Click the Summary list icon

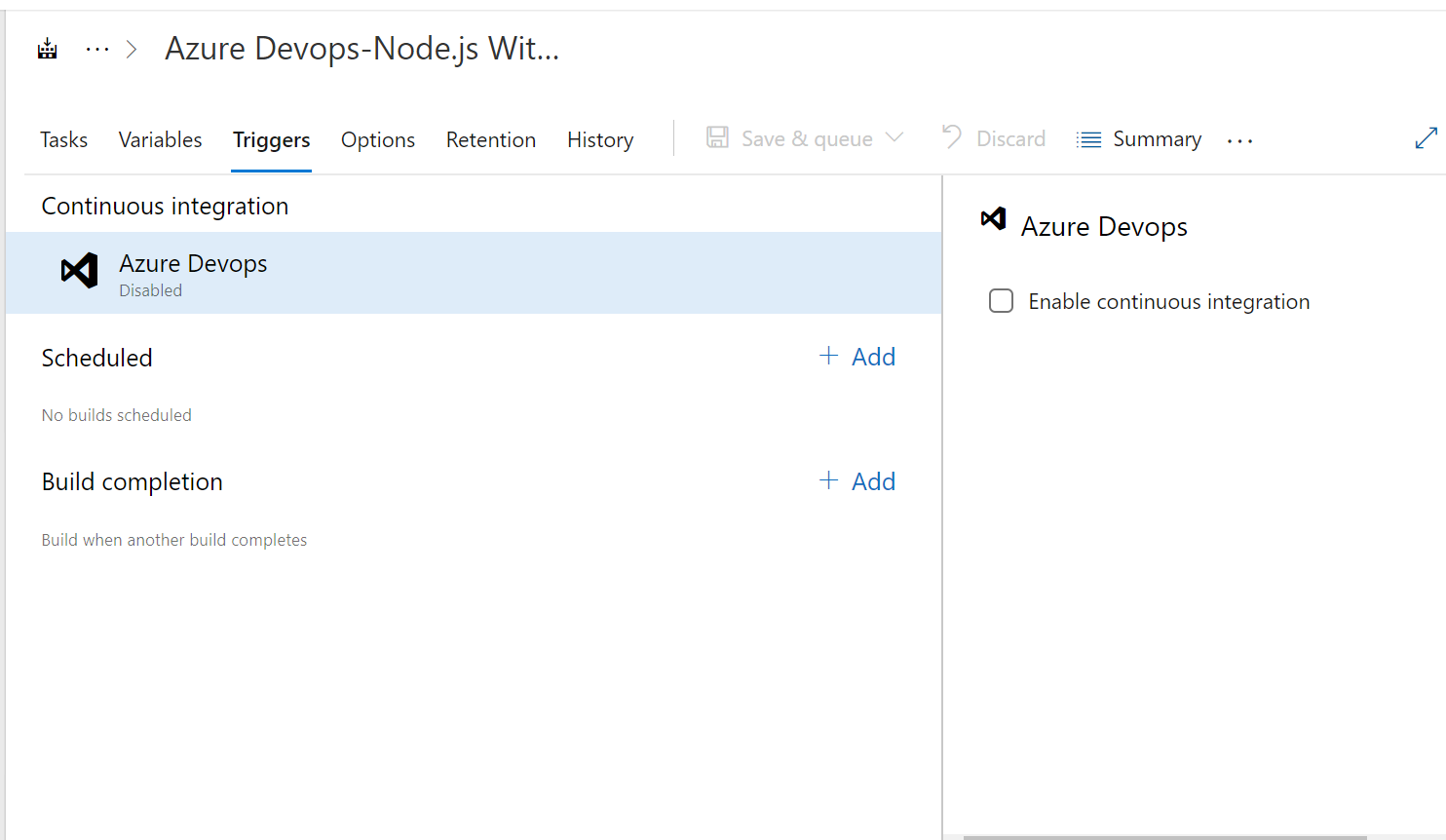click(1087, 138)
